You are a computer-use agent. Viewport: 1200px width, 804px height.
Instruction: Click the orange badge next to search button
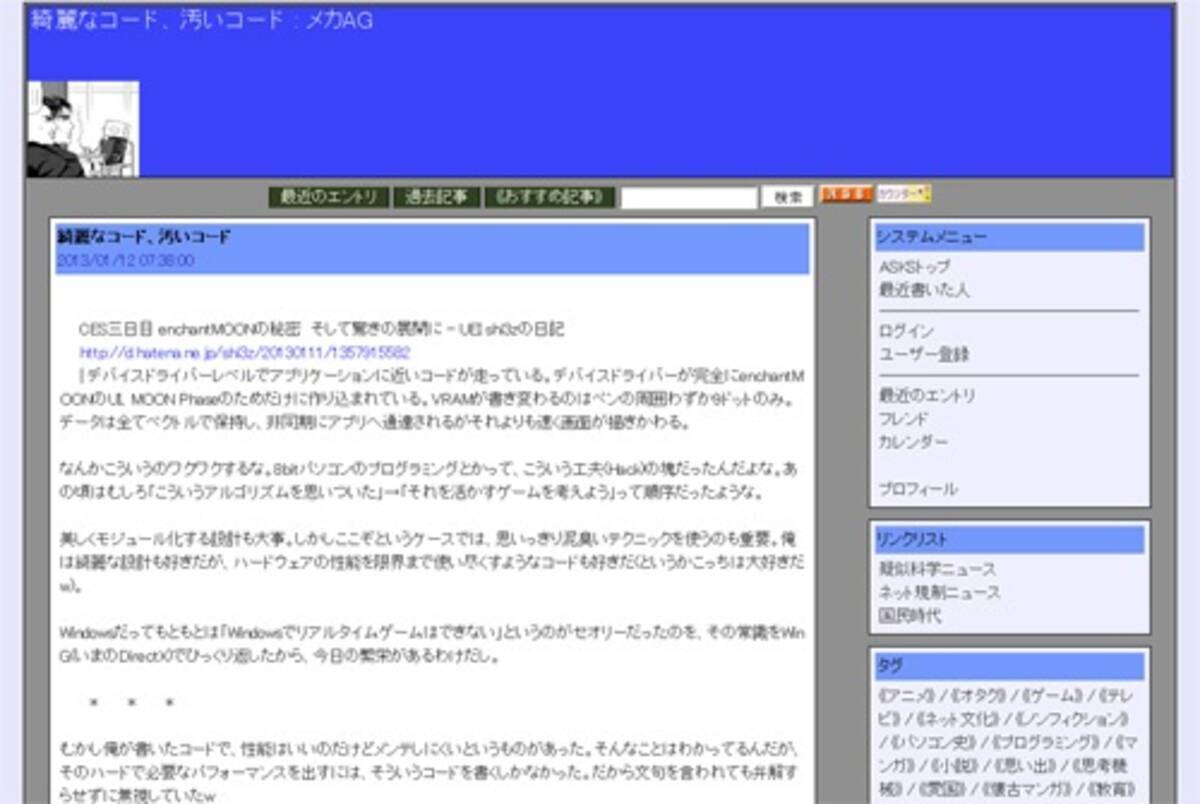point(846,195)
